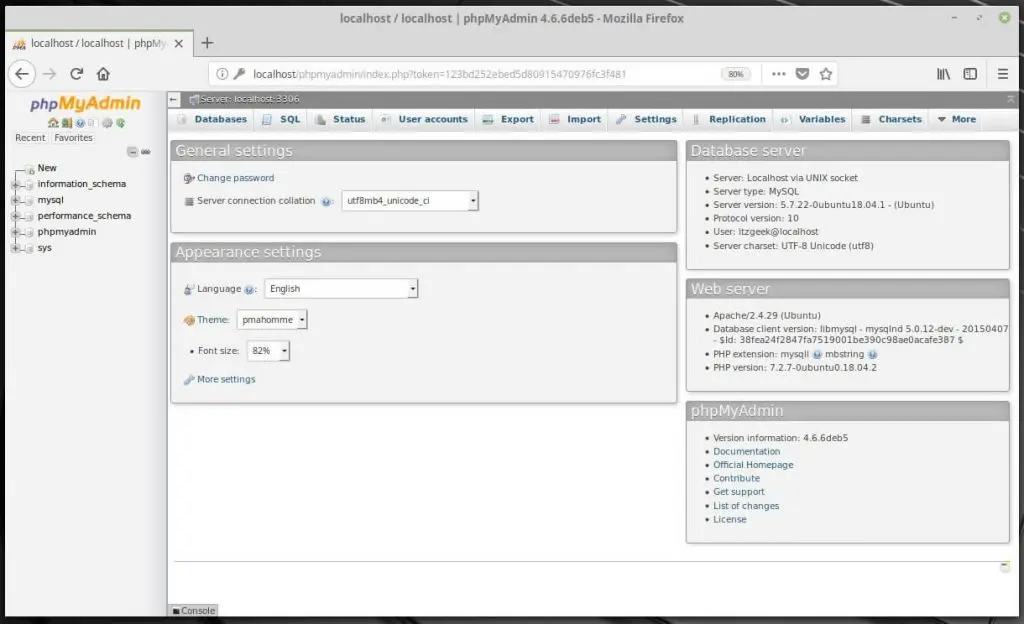The width and height of the screenshot is (1024, 624).
Task: Open the Console bar at the bottom
Action: coord(194,611)
